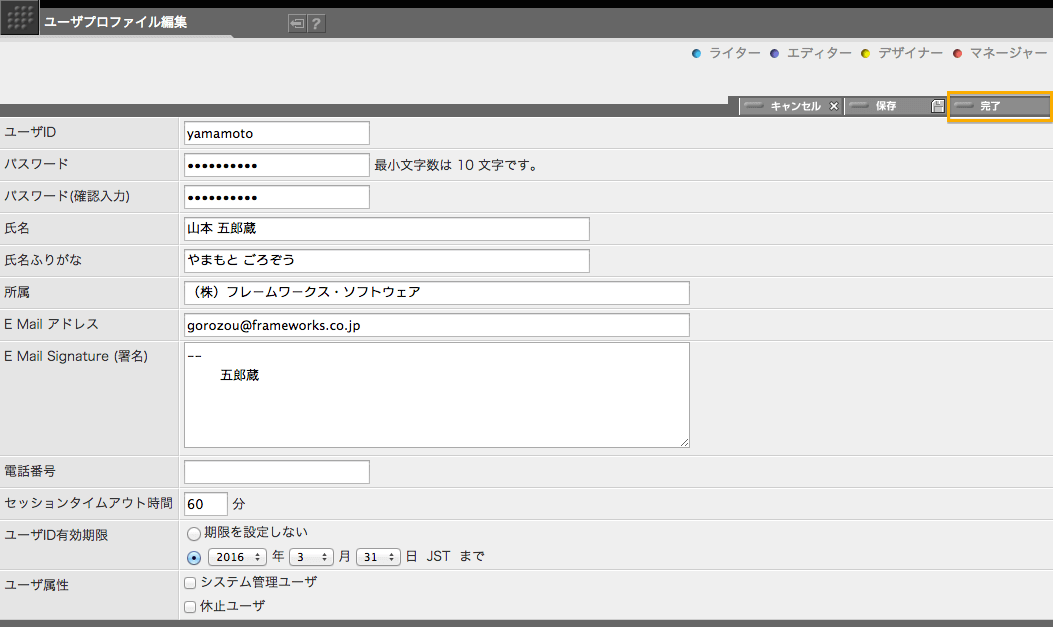
Task: Click the デザイナー role label
Action: click(911, 53)
